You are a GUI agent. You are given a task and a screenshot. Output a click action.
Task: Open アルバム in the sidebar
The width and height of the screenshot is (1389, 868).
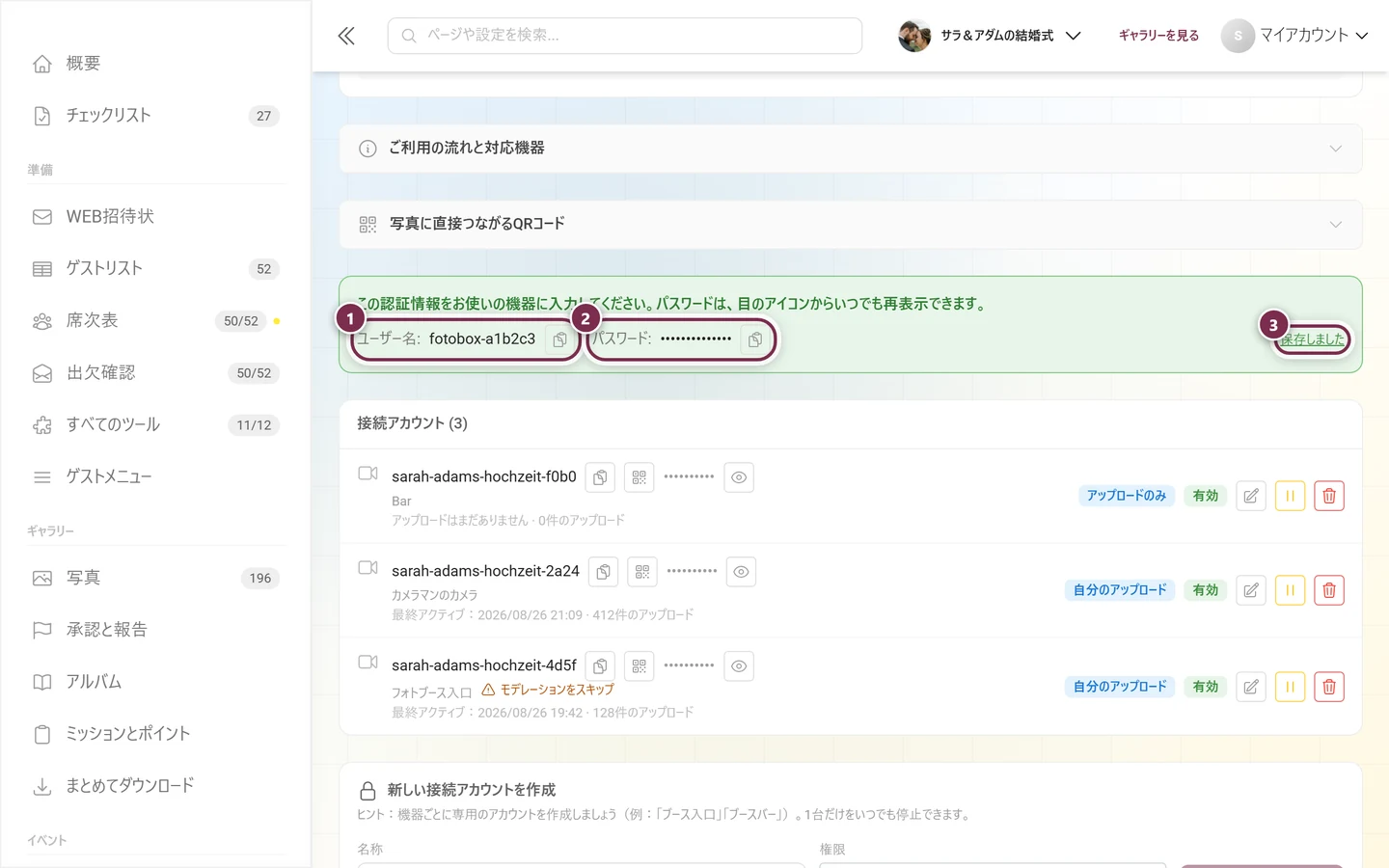pyautogui.click(x=155, y=683)
